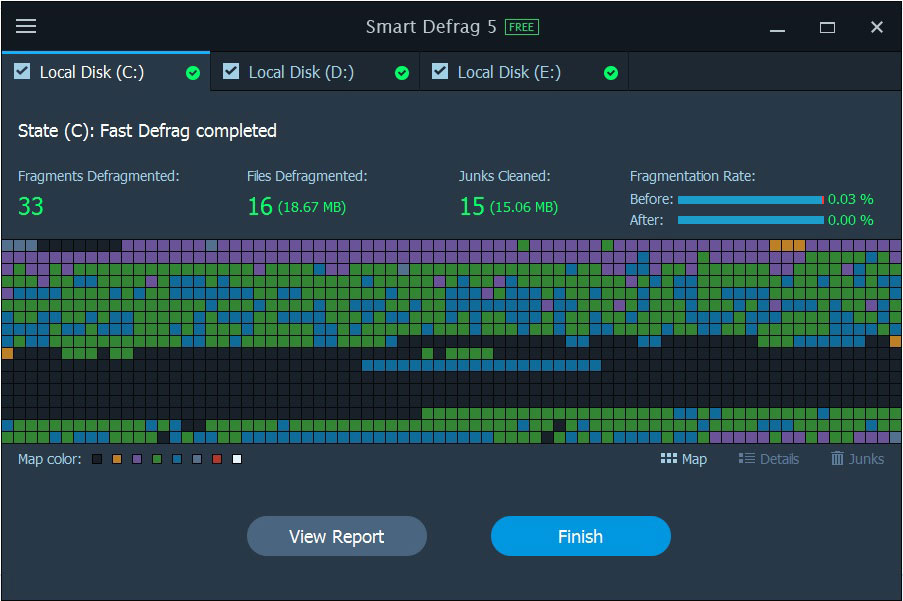
Task: Open the Junks view
Action: click(x=858, y=459)
